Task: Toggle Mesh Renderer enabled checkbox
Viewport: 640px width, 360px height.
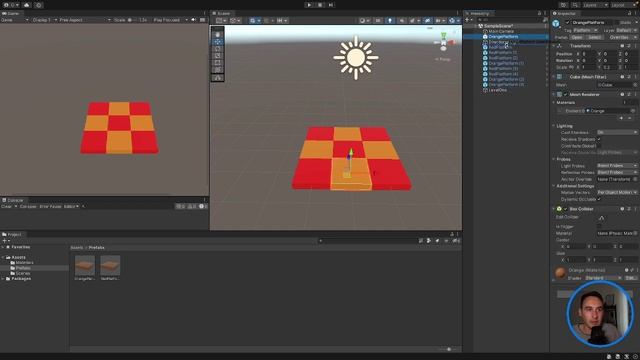Action: 565,95
